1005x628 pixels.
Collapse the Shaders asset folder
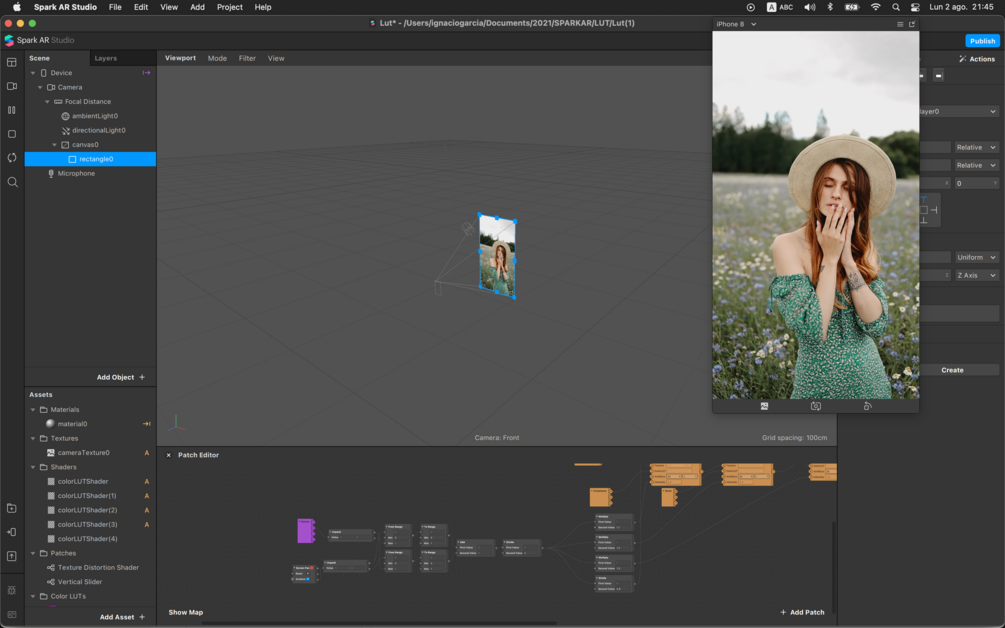coord(33,467)
